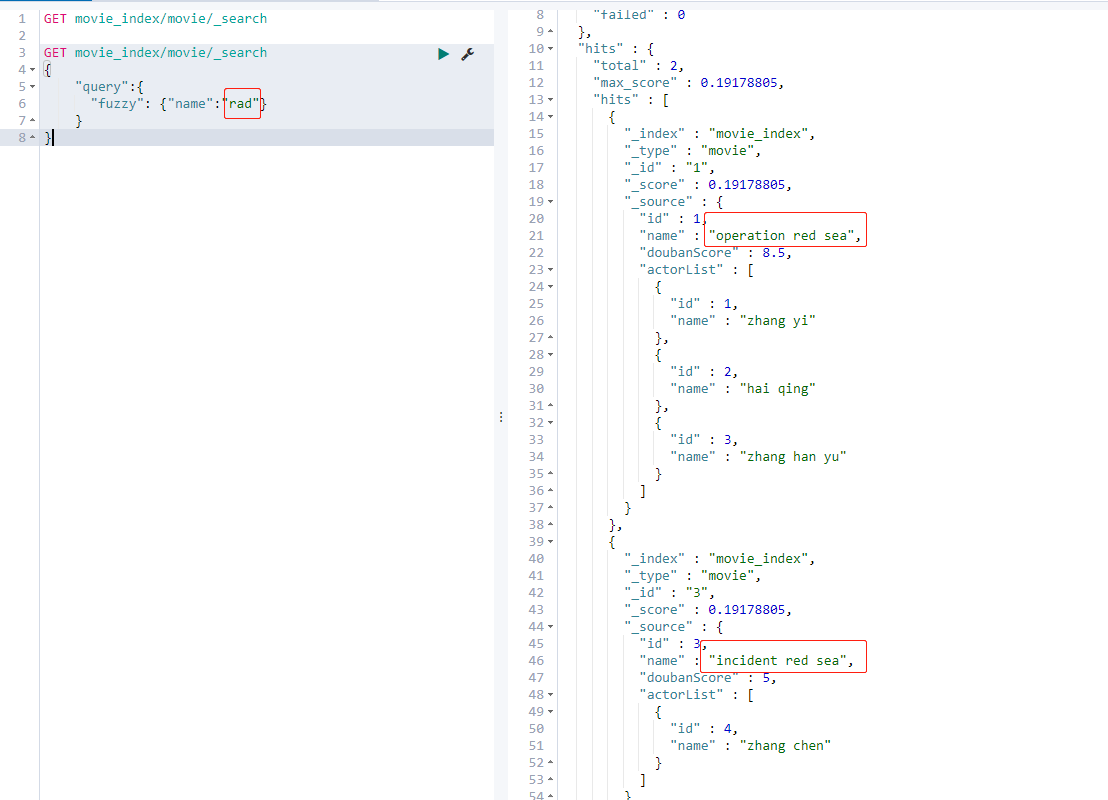1108x800 pixels.
Task: Collapse "_source" block at line 44
Action: pos(550,627)
